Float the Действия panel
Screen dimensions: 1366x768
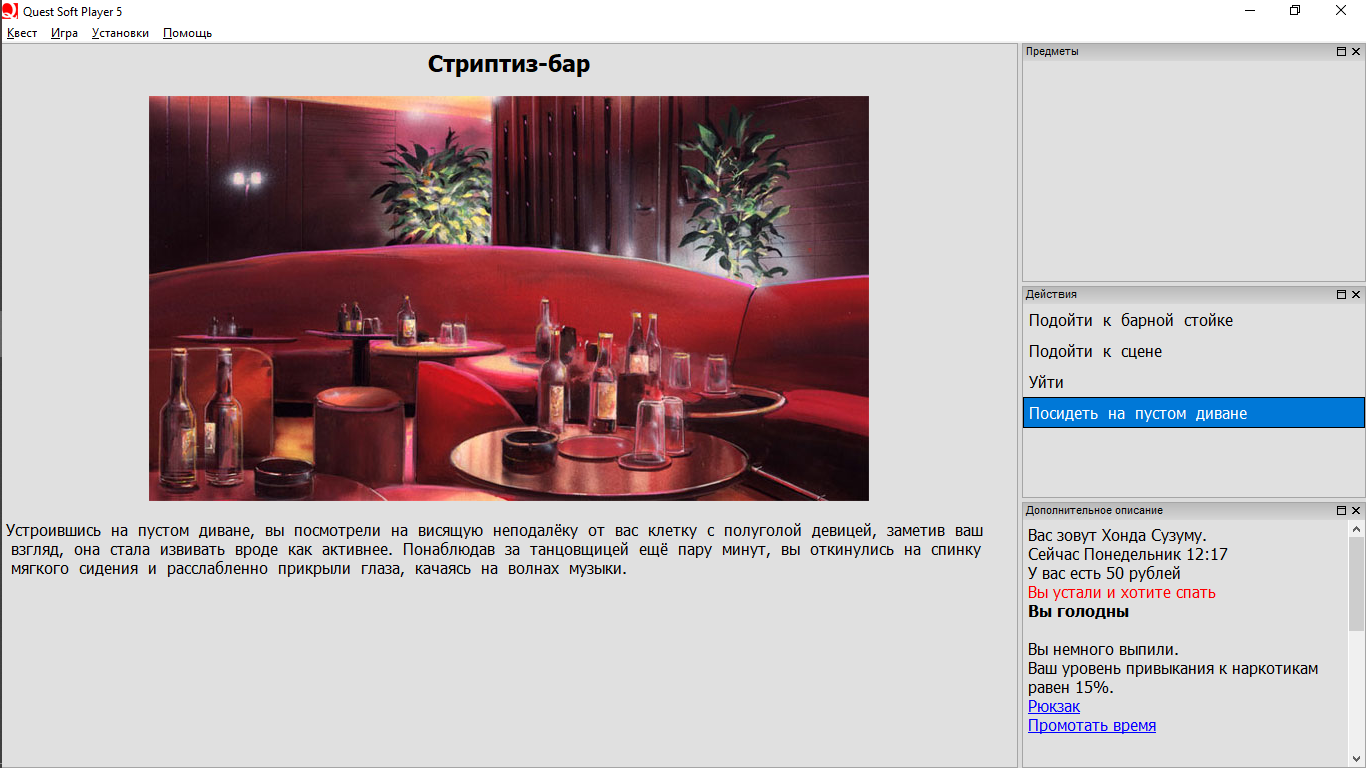click(1342, 294)
